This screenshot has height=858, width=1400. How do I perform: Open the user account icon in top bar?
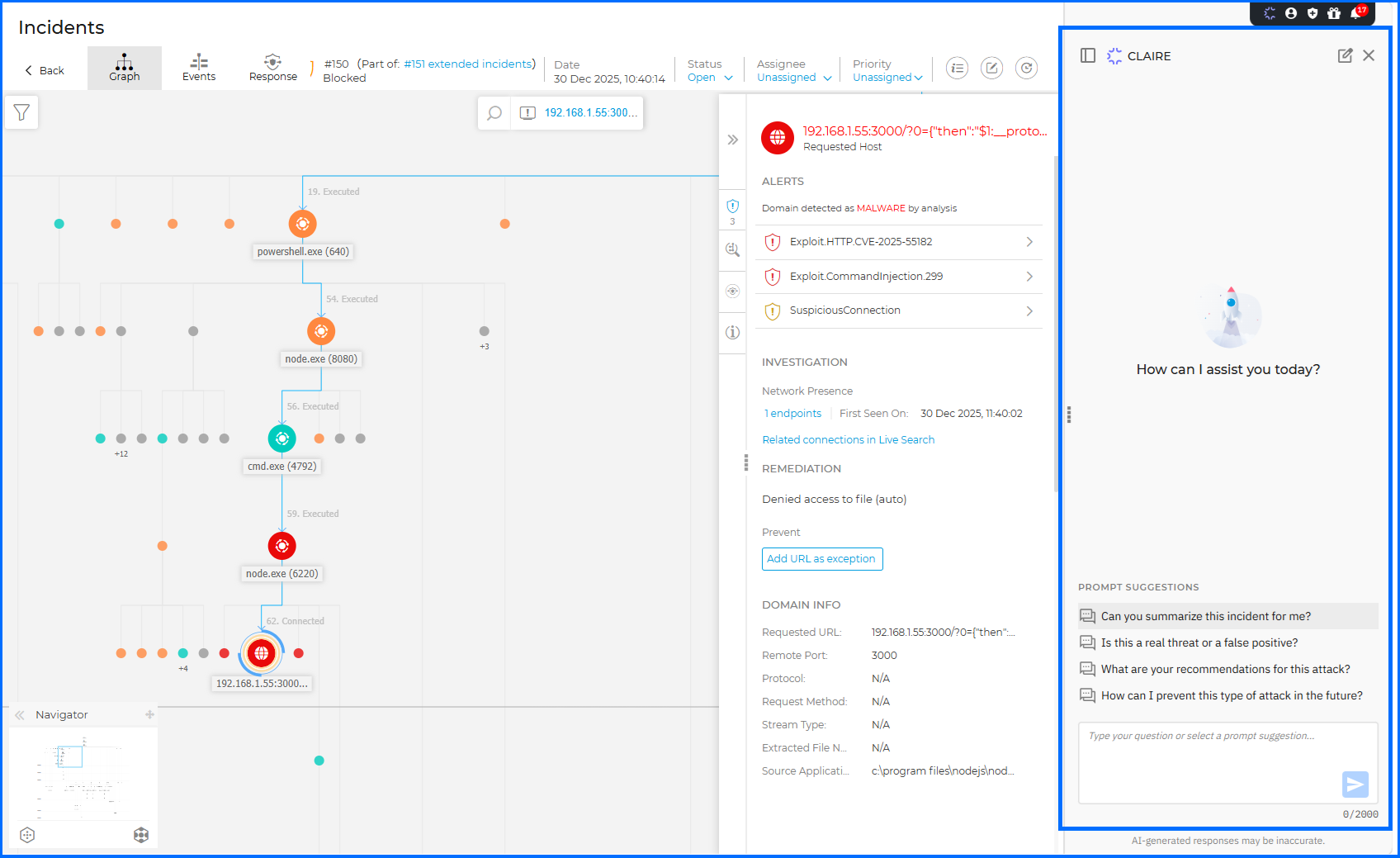(x=1291, y=13)
